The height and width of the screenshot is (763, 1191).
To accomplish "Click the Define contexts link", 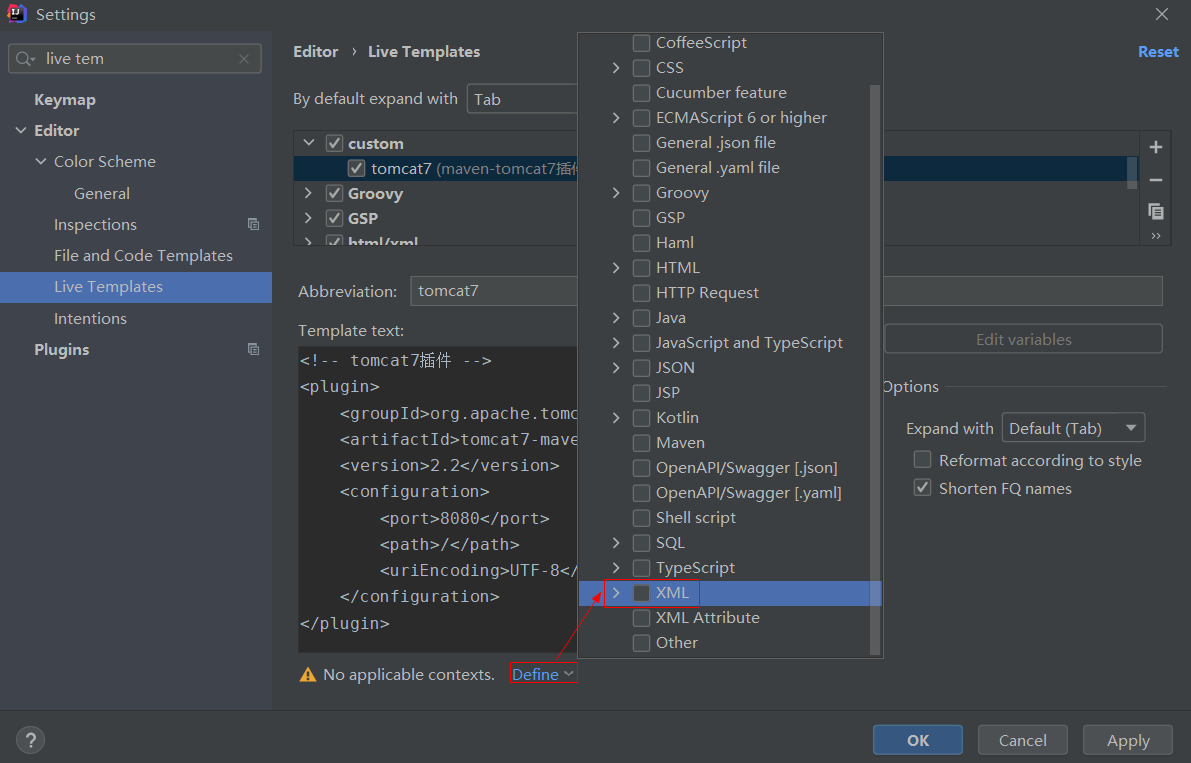I will 543,674.
